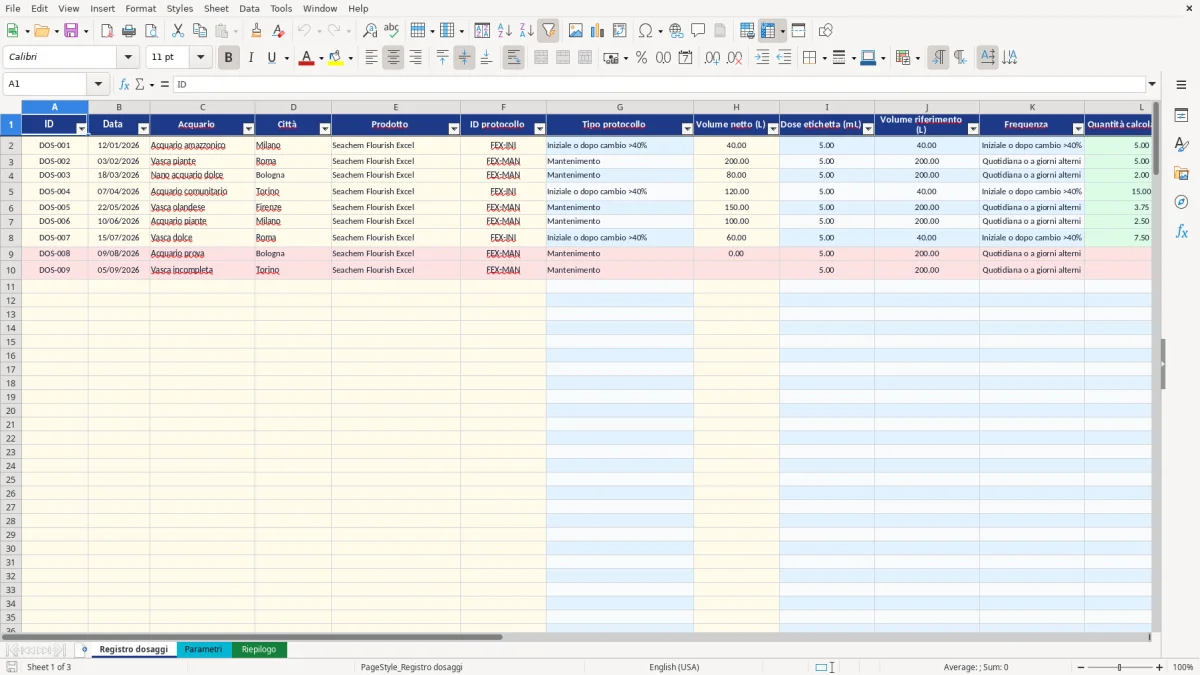
Task: Toggle italic formatting
Action: coord(250,58)
